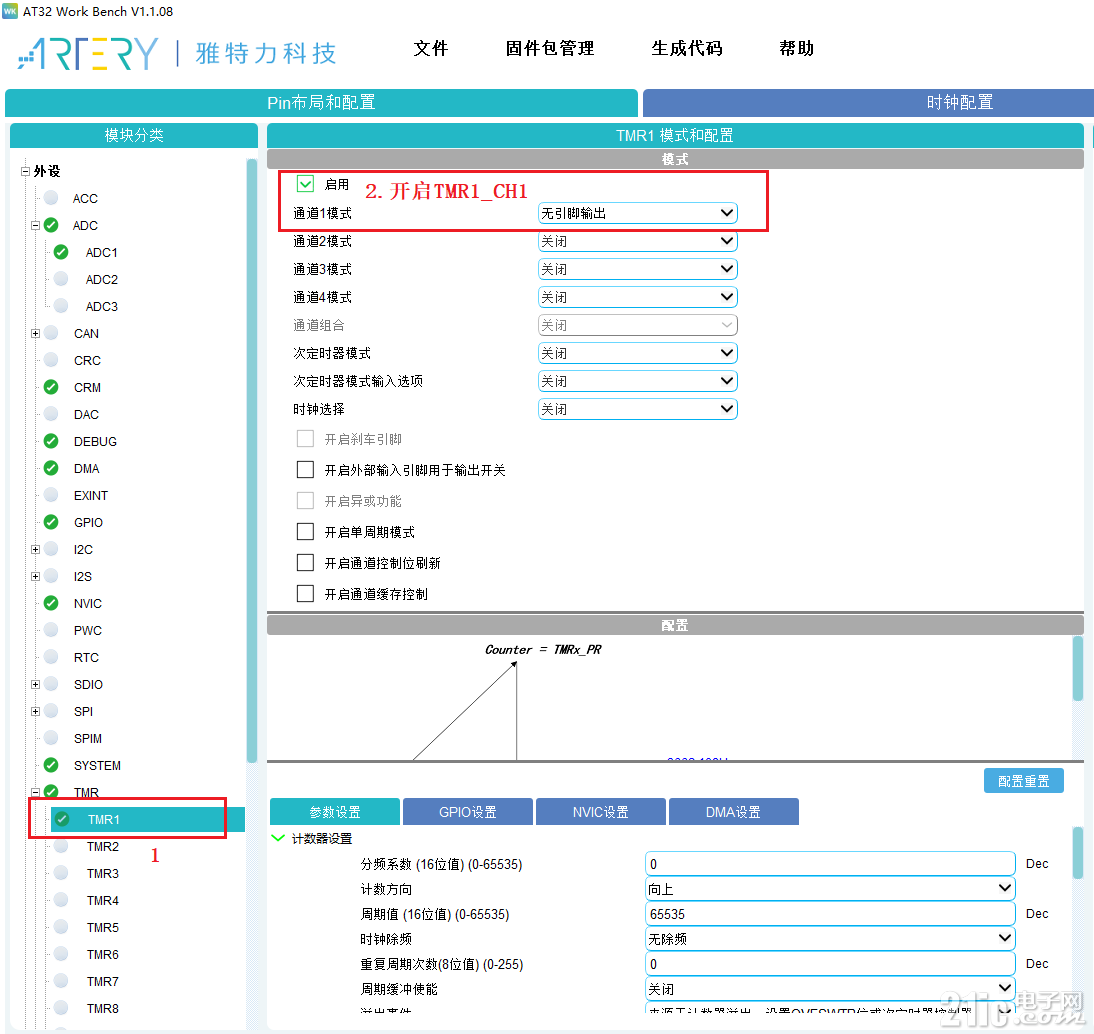
Task: Click the TMR3 grey status circle
Action: click(x=61, y=873)
